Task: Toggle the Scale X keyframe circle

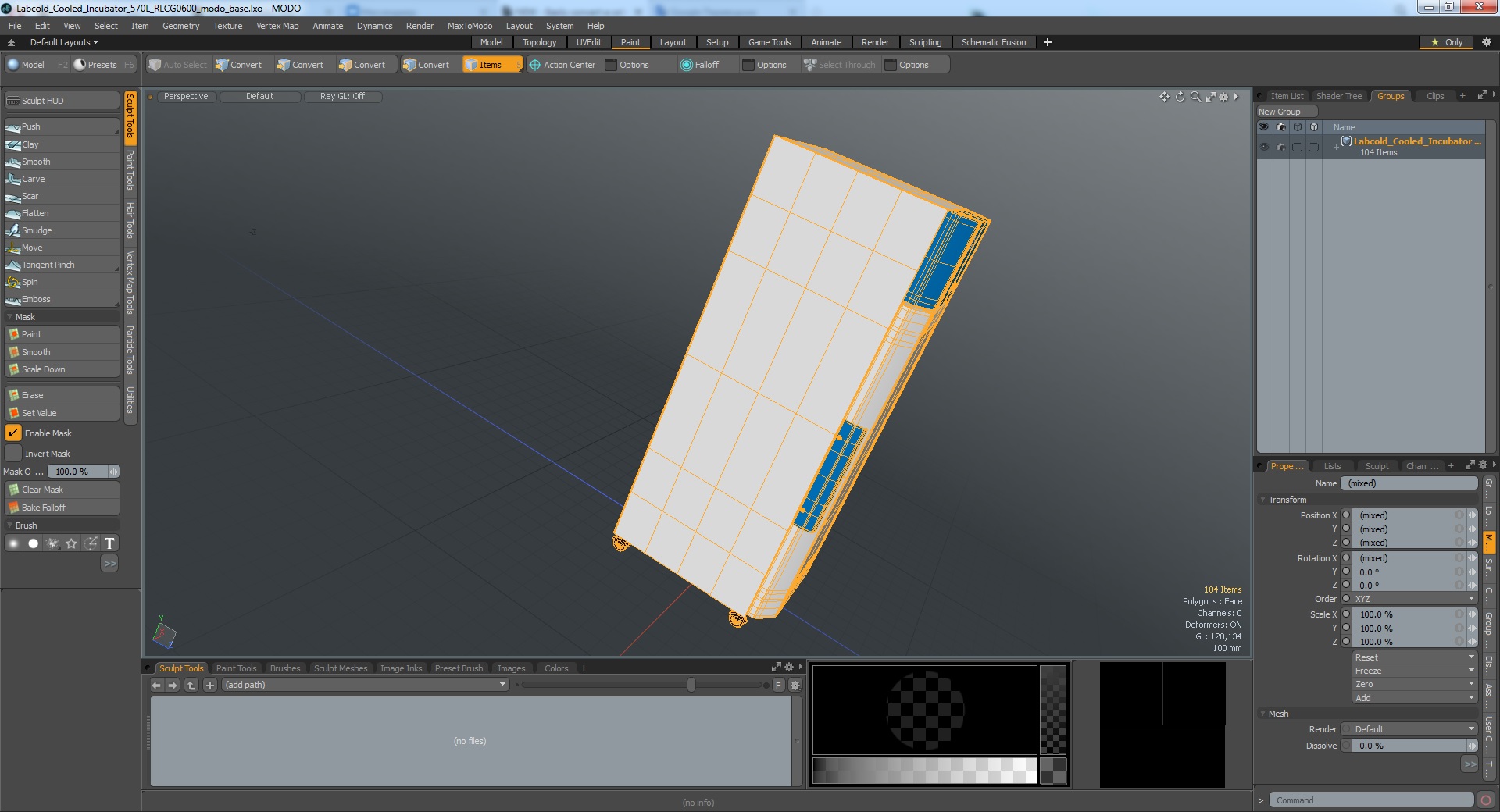Action: [x=1346, y=614]
